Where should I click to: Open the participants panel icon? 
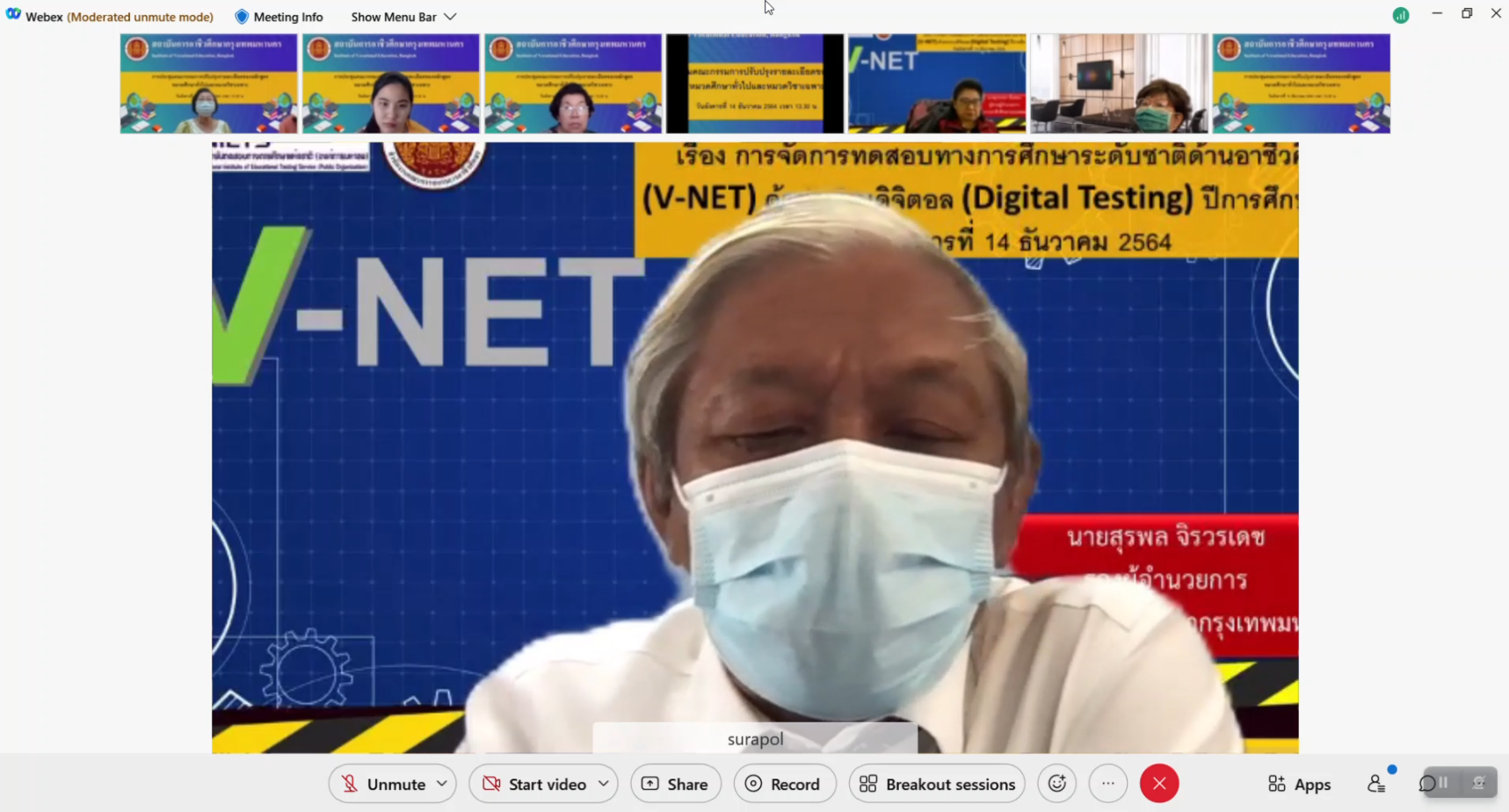tap(1376, 784)
